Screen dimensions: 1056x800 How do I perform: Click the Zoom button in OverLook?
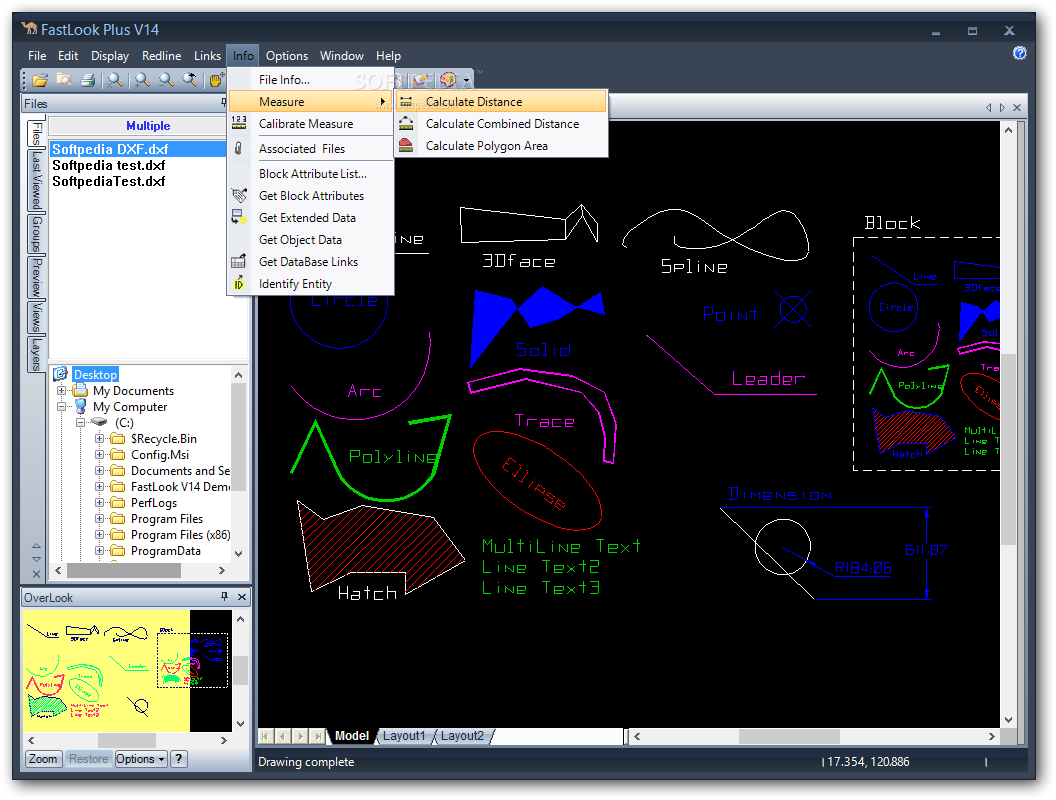tap(43, 759)
